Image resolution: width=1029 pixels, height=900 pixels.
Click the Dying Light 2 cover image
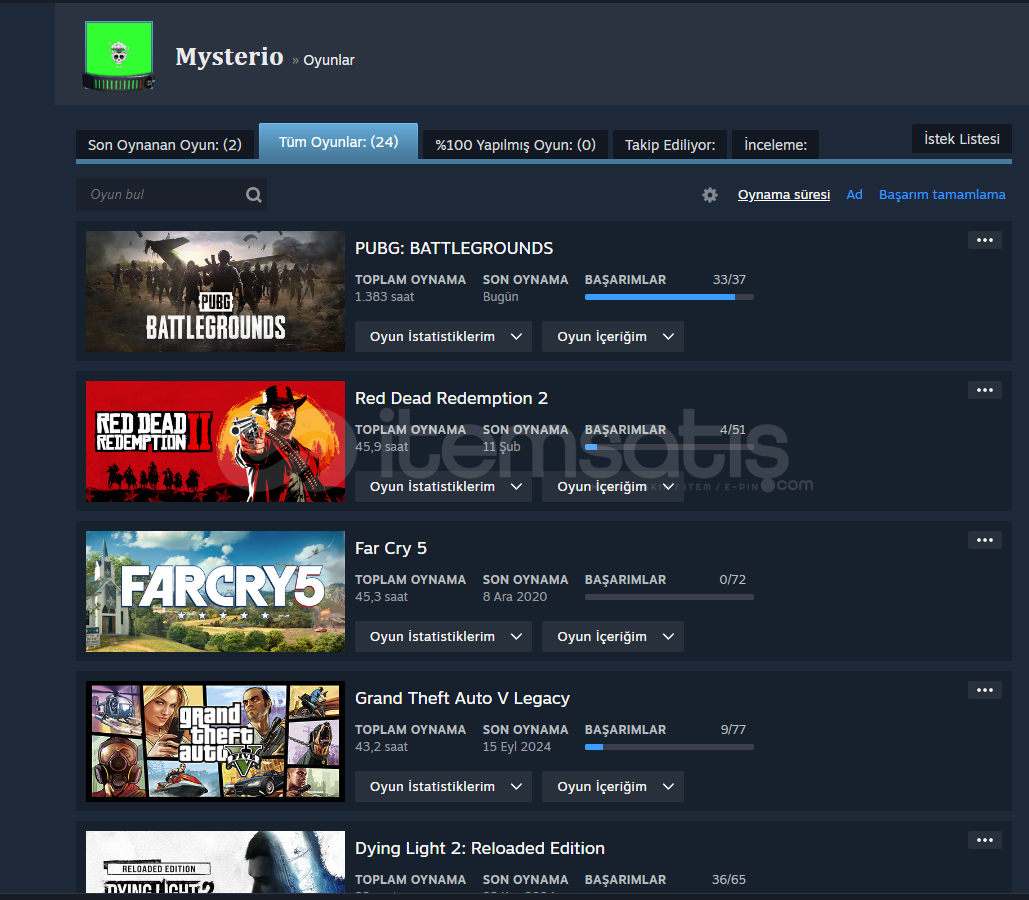click(x=215, y=862)
